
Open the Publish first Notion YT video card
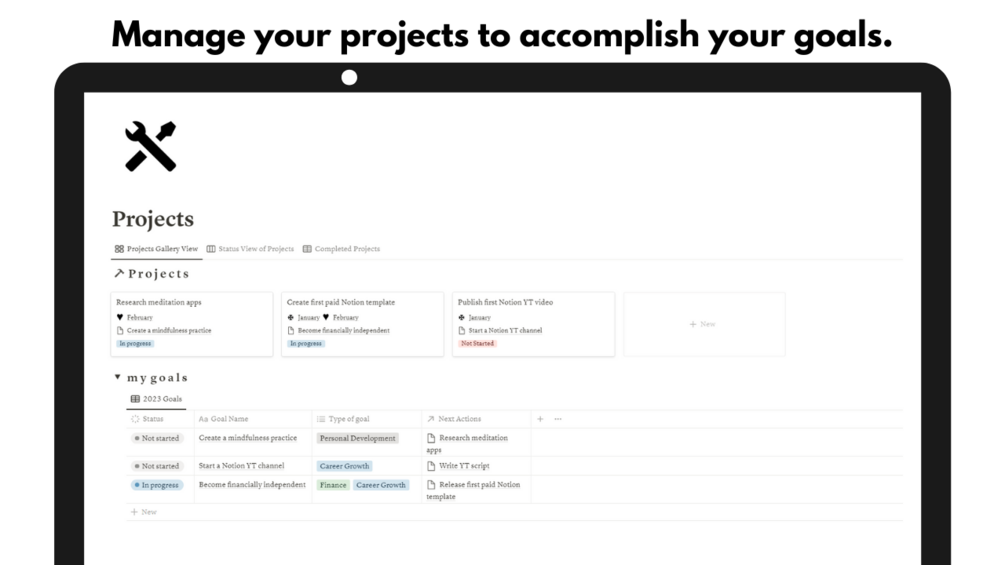pyautogui.click(x=505, y=302)
